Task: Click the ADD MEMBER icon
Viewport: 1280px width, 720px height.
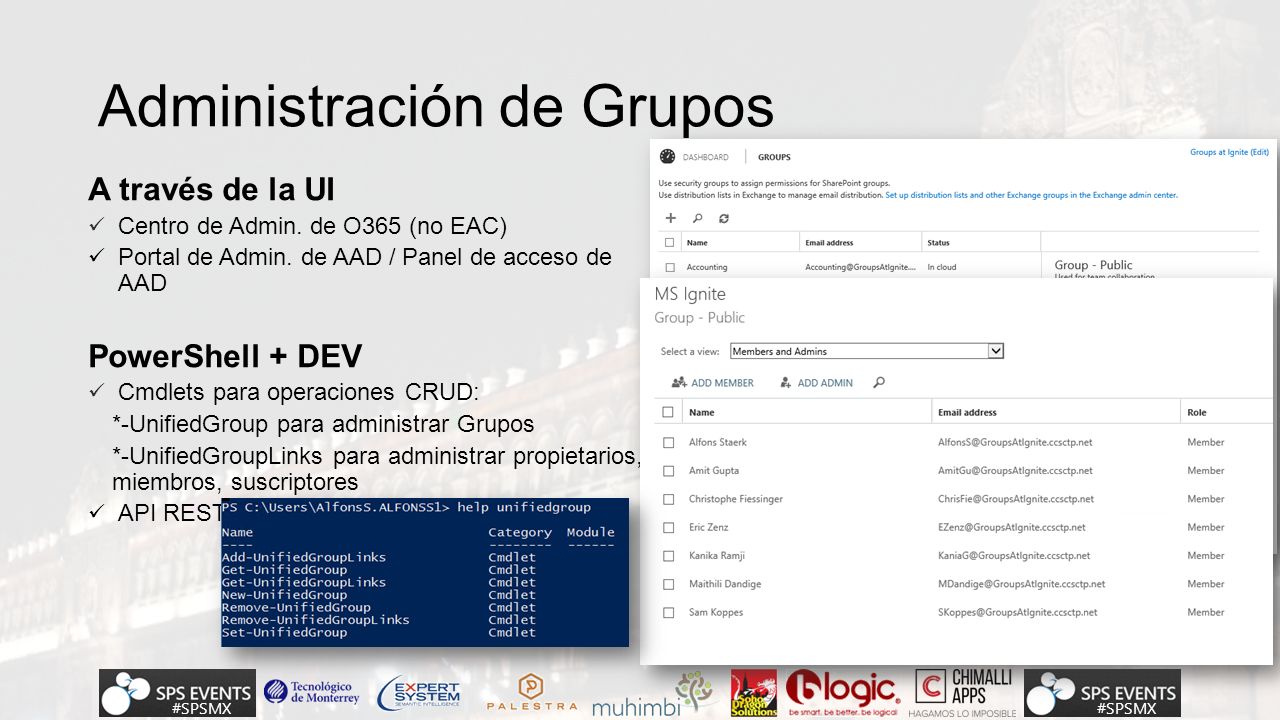Action: pyautogui.click(x=679, y=382)
